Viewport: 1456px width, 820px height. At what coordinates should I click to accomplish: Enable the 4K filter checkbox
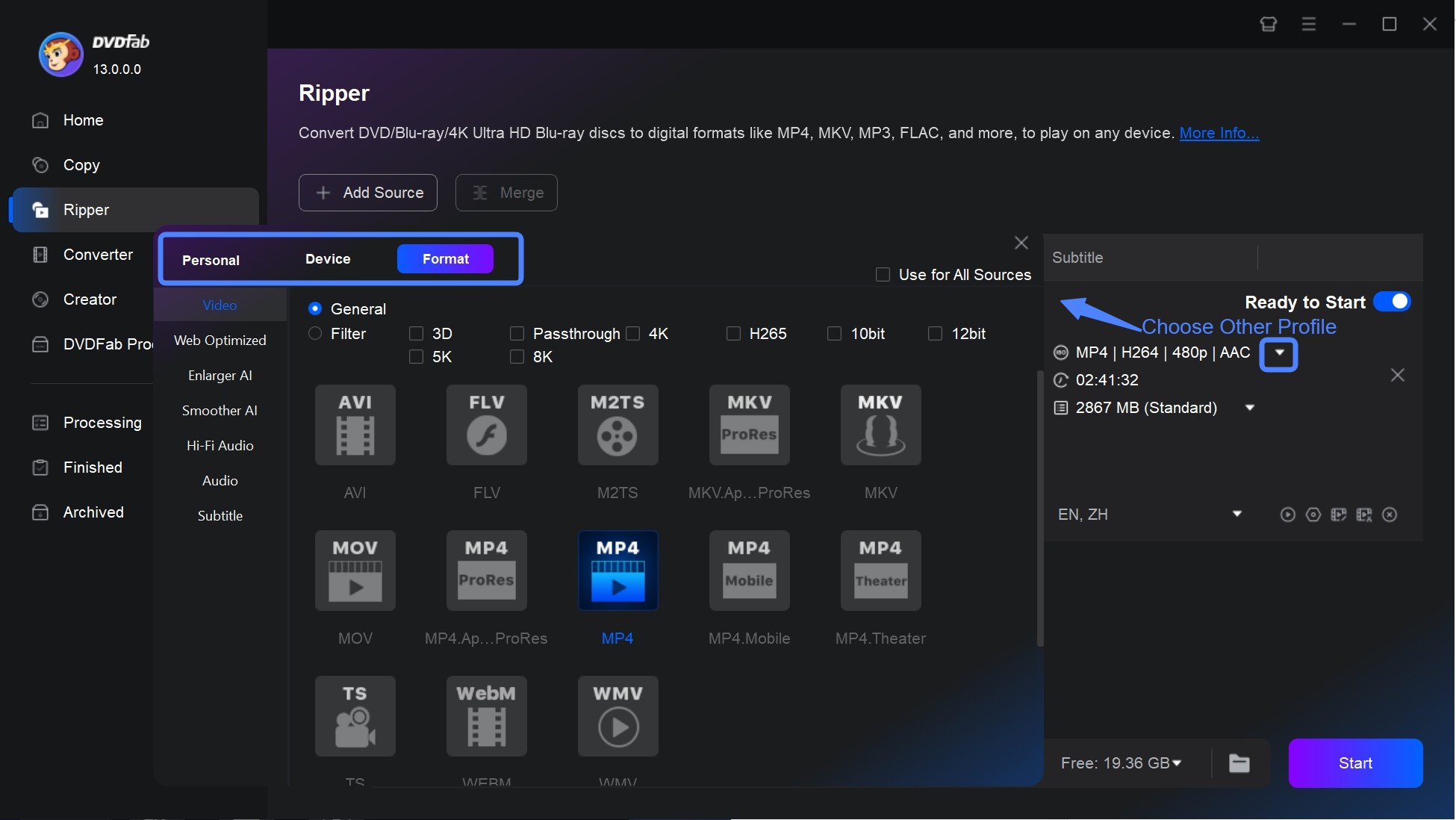point(634,331)
